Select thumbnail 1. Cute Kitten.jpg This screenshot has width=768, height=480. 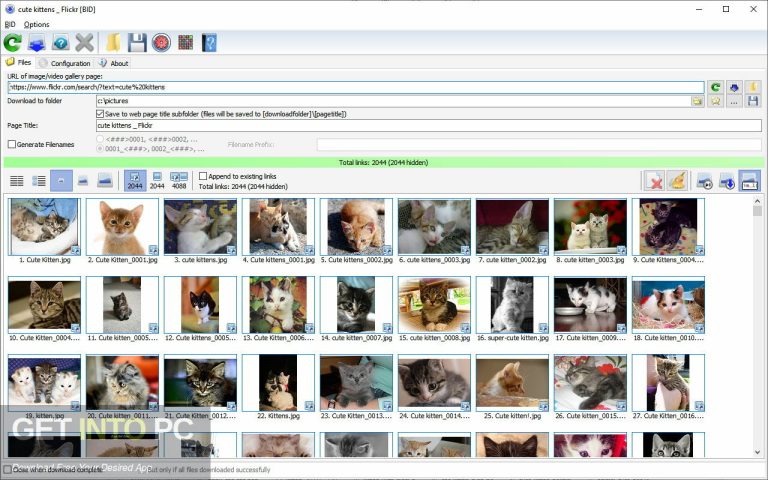[44, 227]
